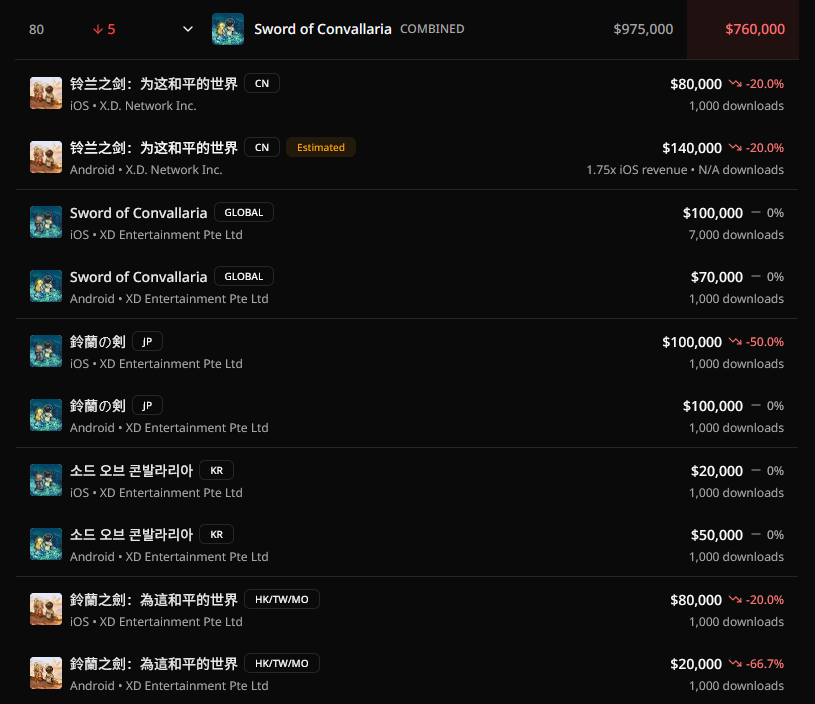The height and width of the screenshot is (704, 815).
Task: Click the iOS 소드 오브 콘발라리아 title
Action: click(x=132, y=471)
